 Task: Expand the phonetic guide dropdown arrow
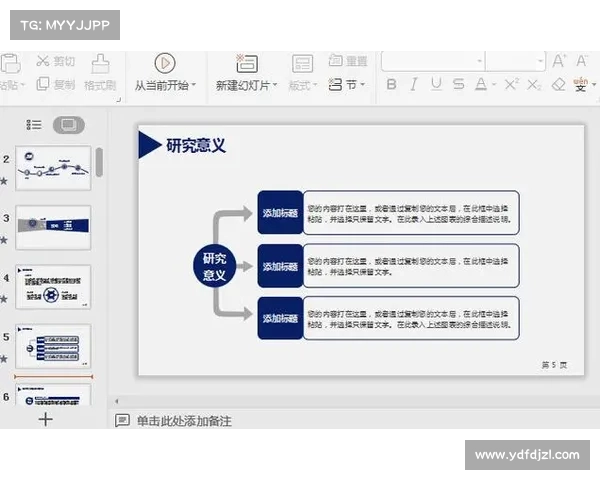coord(593,84)
